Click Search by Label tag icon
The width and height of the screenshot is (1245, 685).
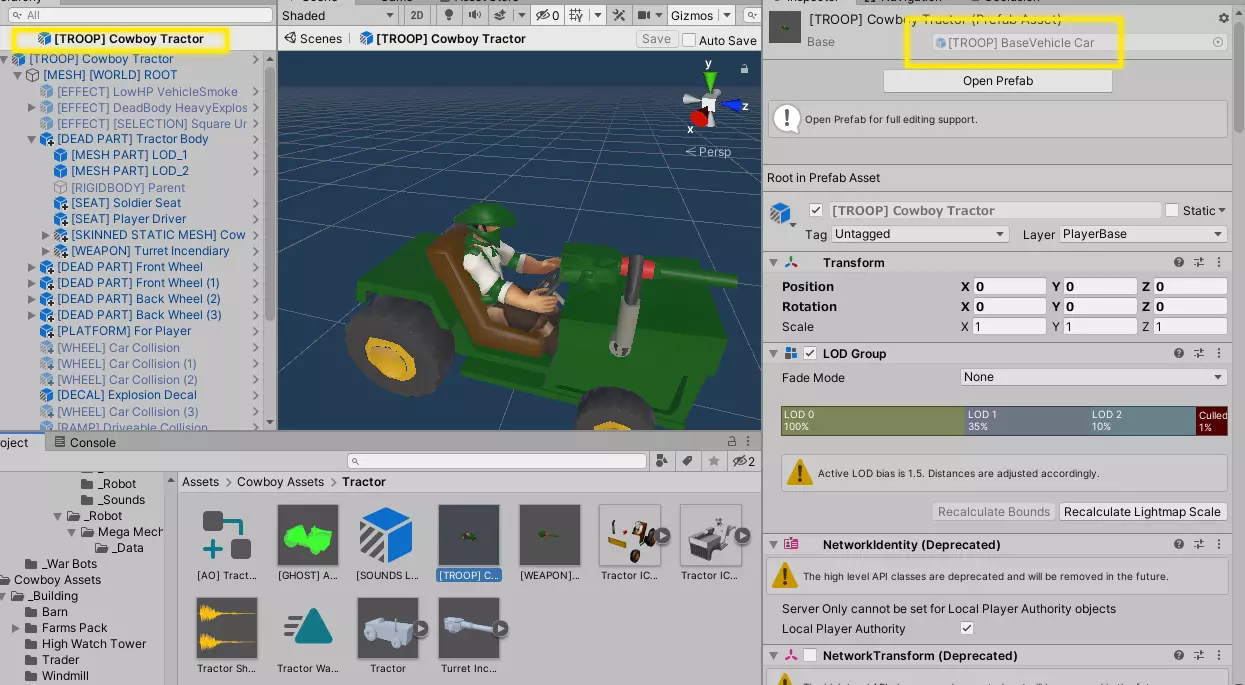point(687,461)
